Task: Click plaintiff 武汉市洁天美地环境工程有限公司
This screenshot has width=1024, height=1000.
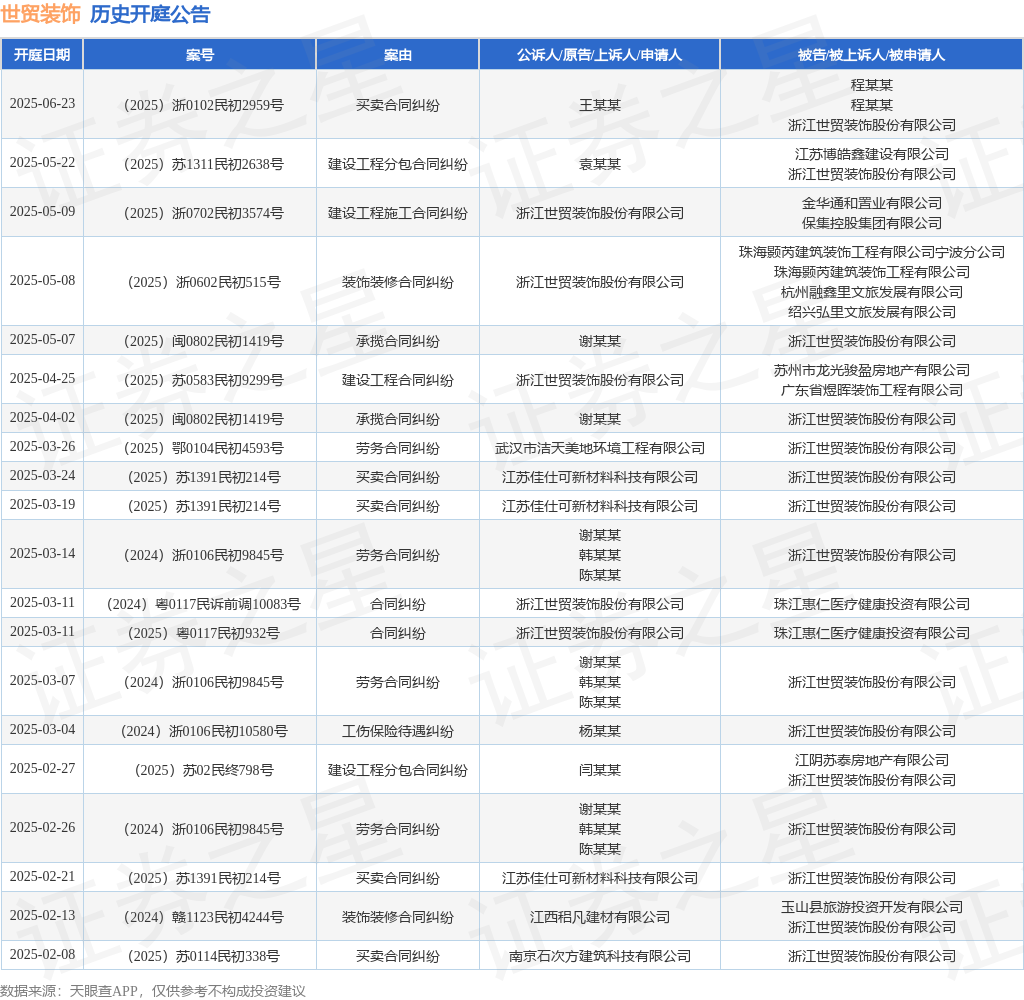Action: point(600,448)
